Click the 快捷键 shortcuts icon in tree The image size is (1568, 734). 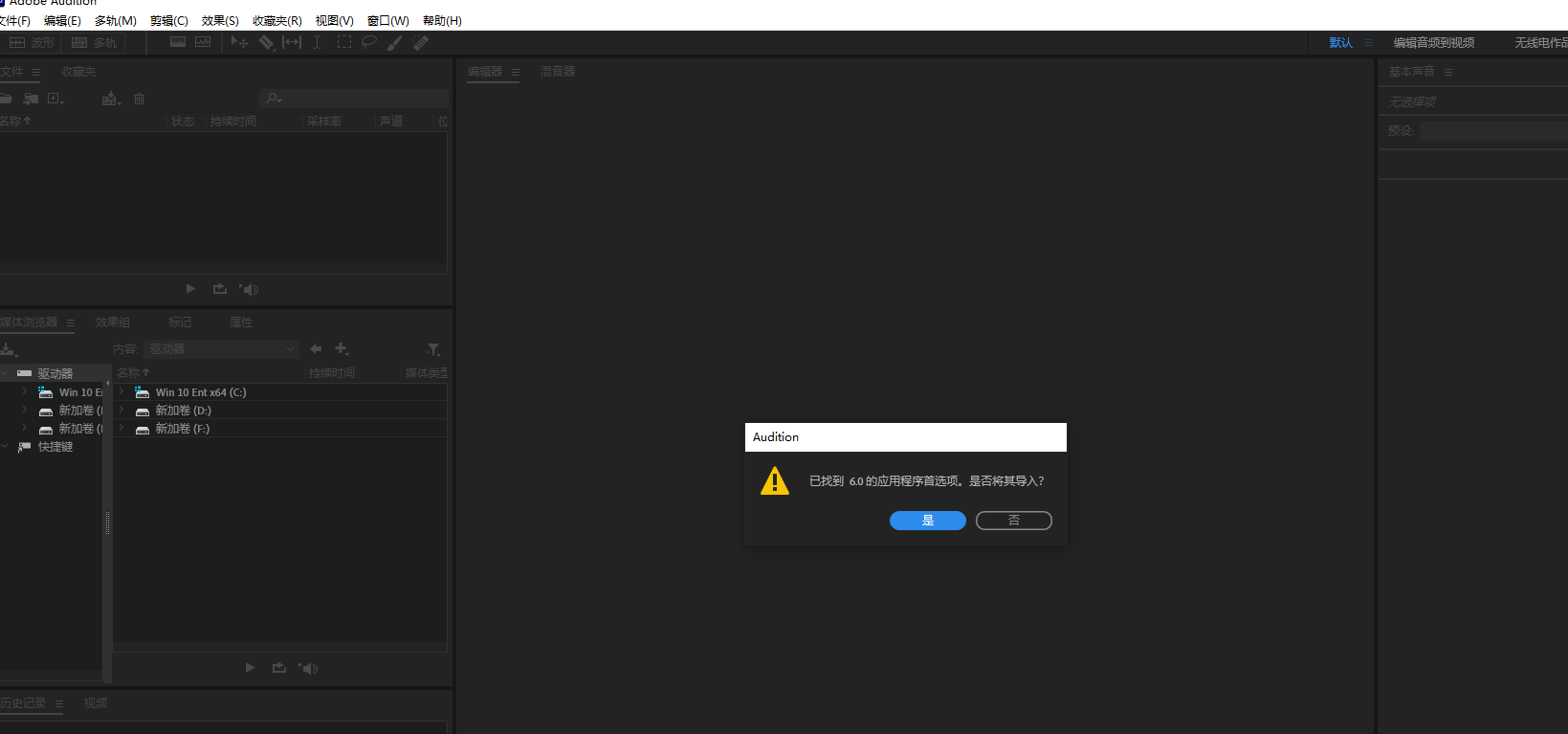tap(25, 447)
